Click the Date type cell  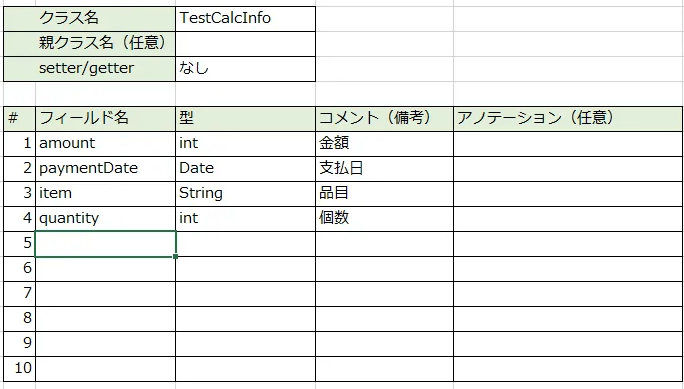[x=245, y=169]
